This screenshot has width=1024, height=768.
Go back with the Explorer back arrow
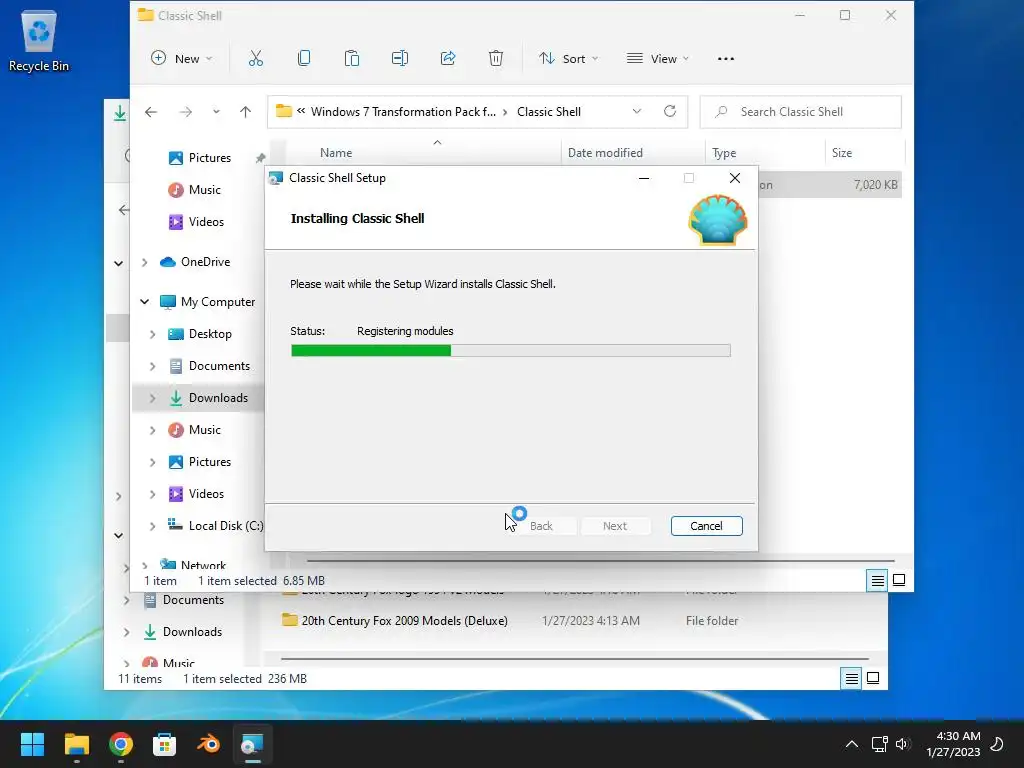point(151,112)
